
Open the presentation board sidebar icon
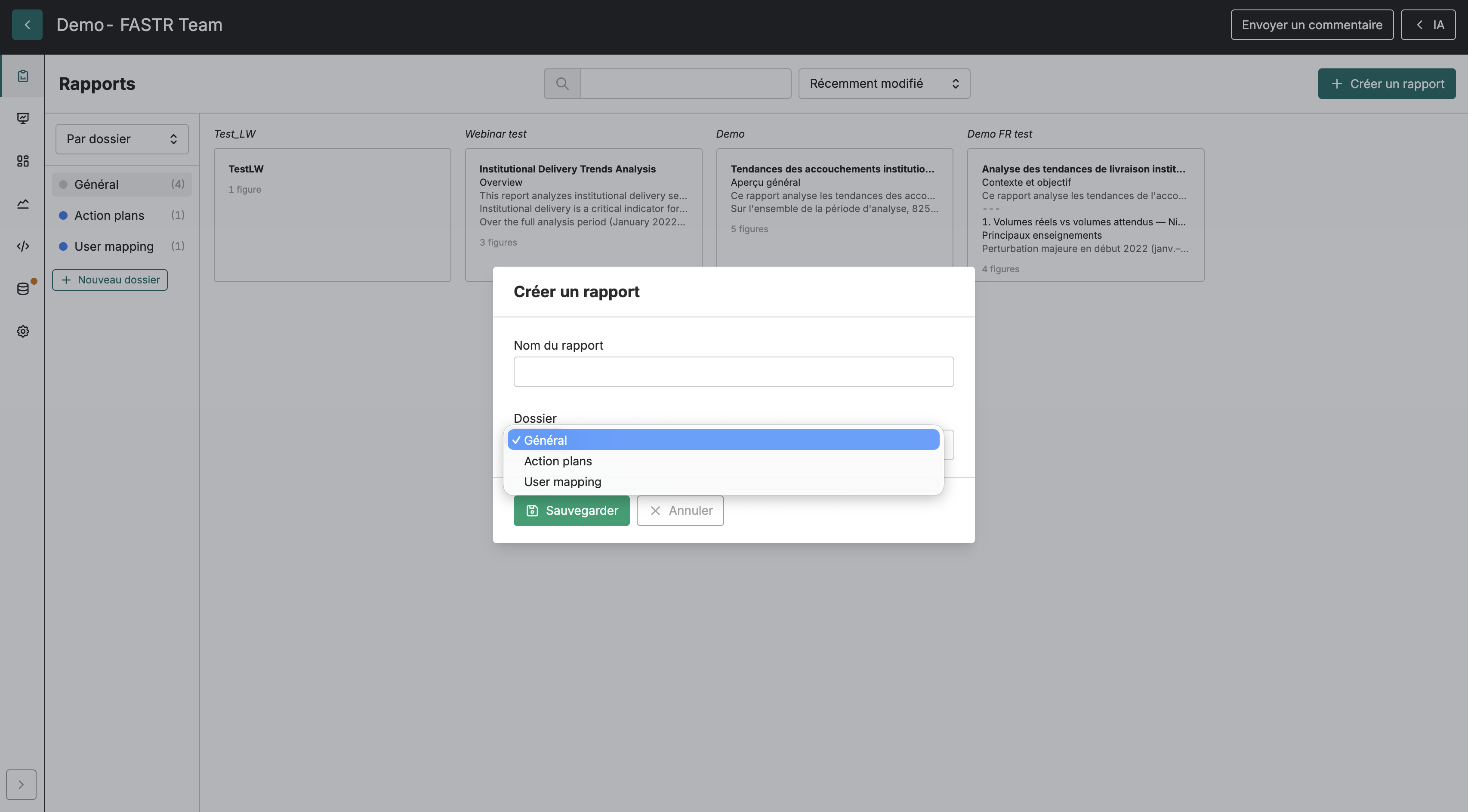point(23,119)
